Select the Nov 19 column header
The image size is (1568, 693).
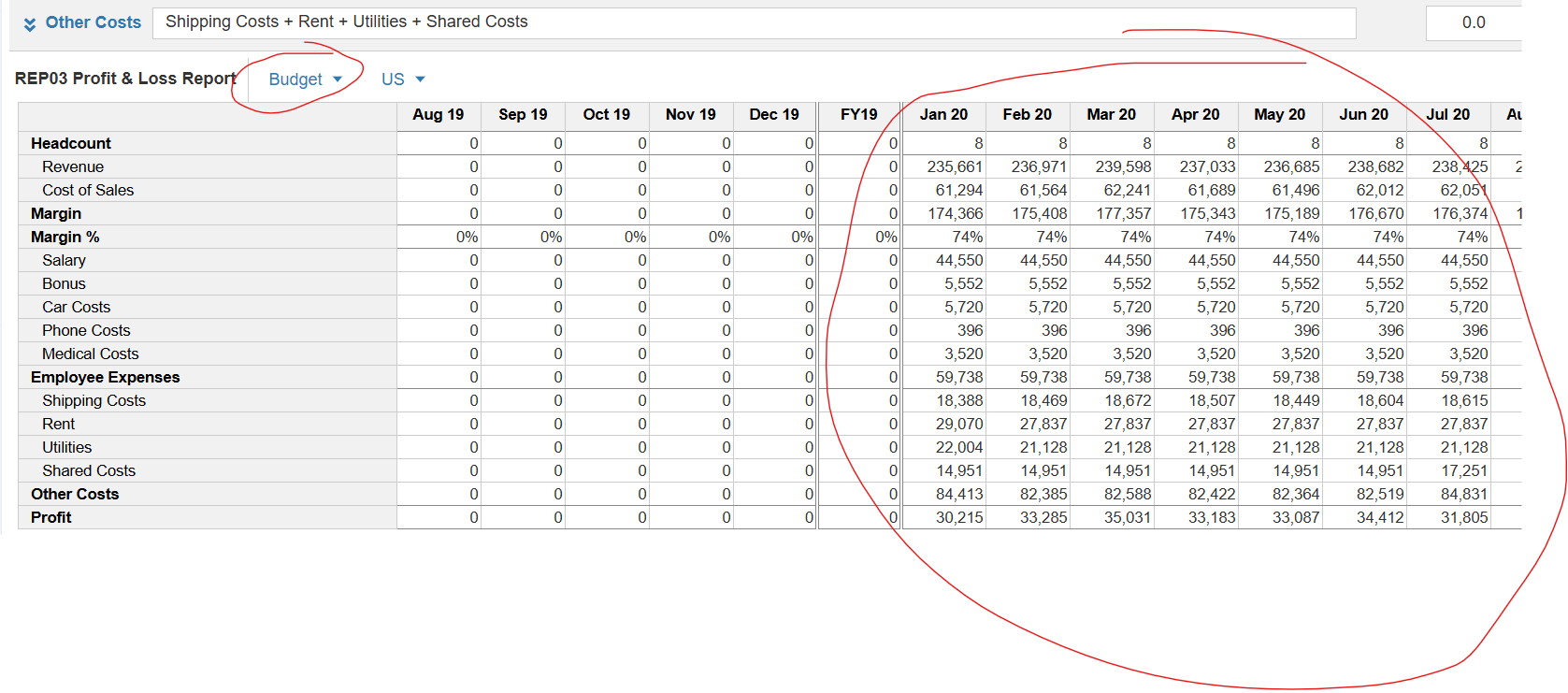691,115
